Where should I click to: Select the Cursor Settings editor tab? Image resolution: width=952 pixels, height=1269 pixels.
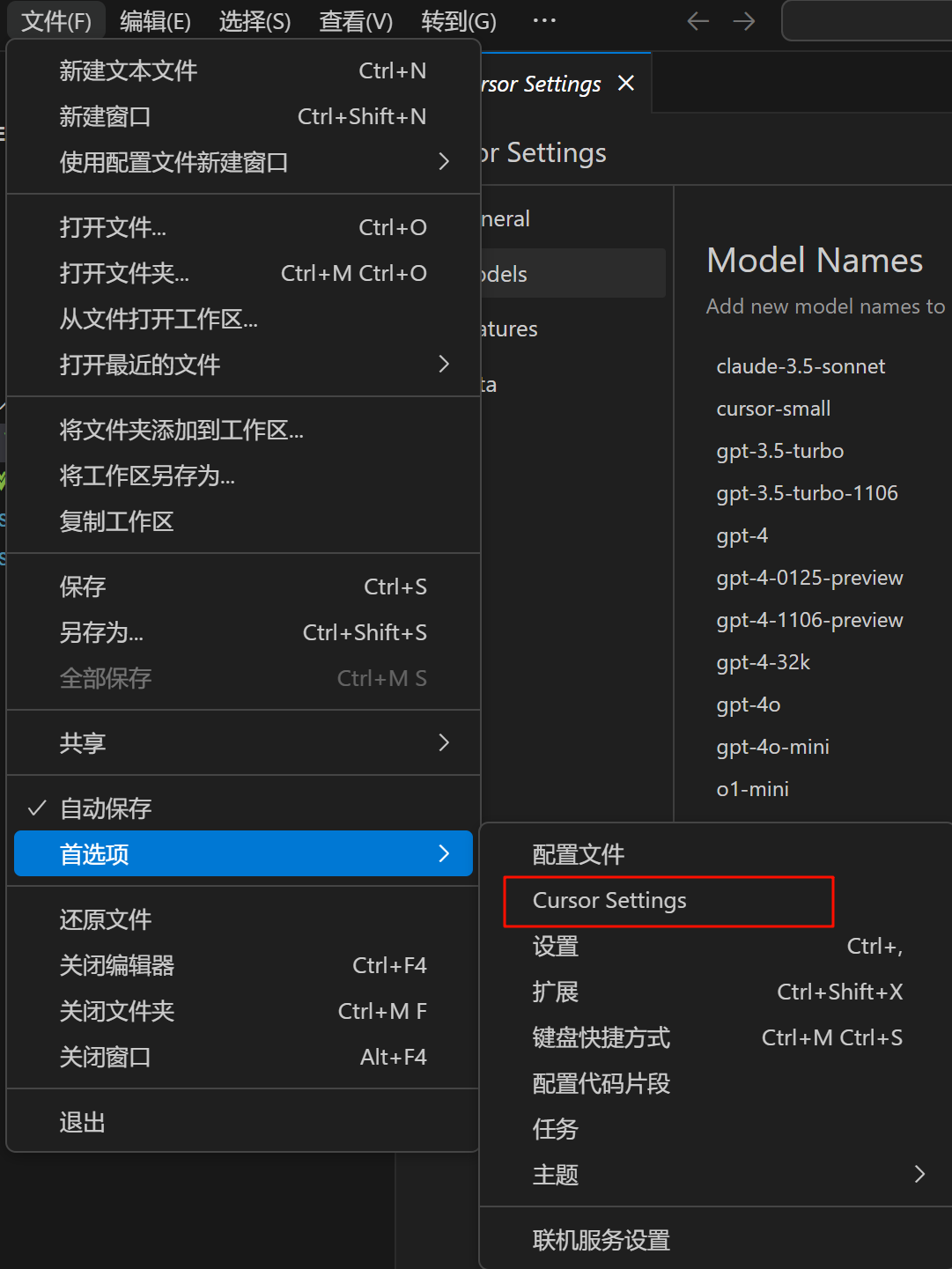pyautogui.click(x=565, y=83)
